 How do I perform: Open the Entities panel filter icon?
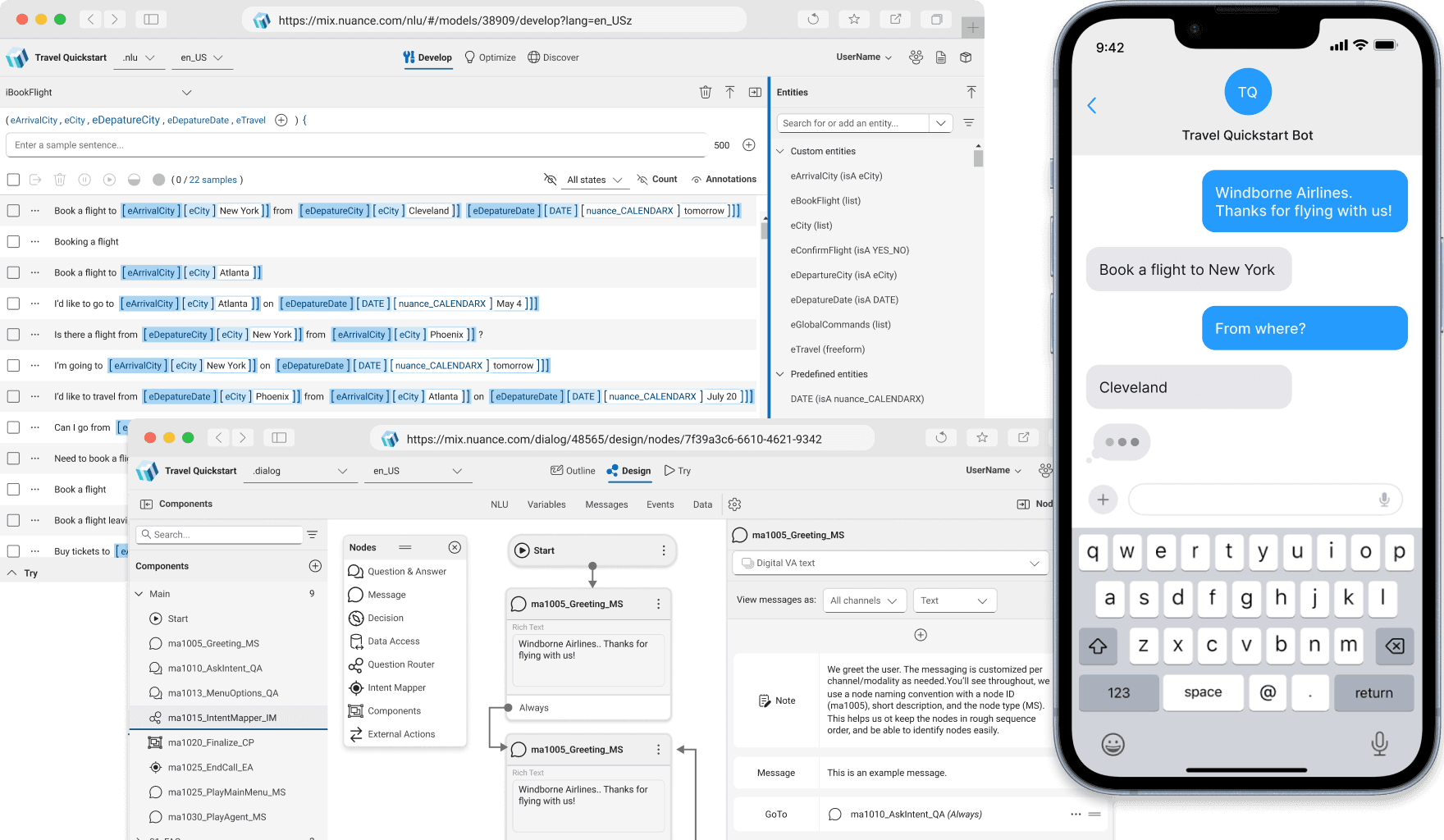point(969,123)
